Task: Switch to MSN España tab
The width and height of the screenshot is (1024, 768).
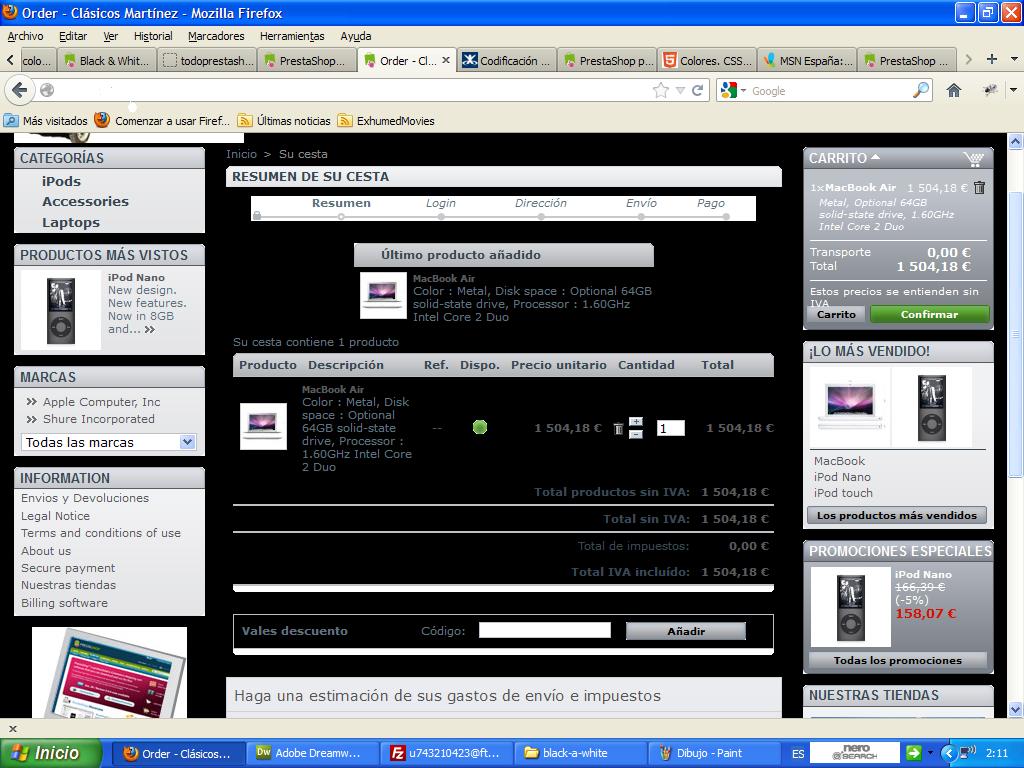Action: point(807,61)
